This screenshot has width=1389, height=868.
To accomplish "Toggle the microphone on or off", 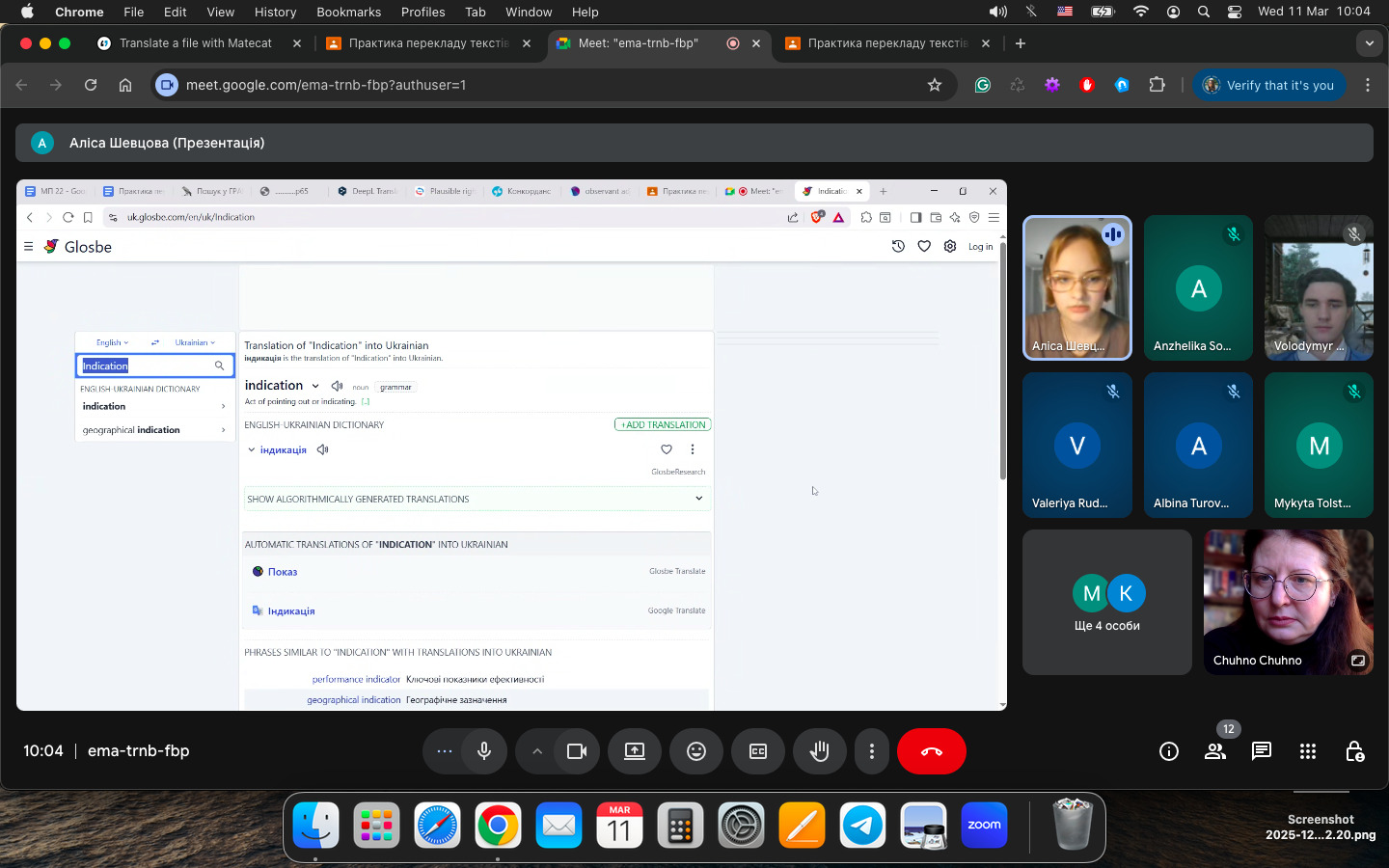I will pyautogui.click(x=484, y=751).
